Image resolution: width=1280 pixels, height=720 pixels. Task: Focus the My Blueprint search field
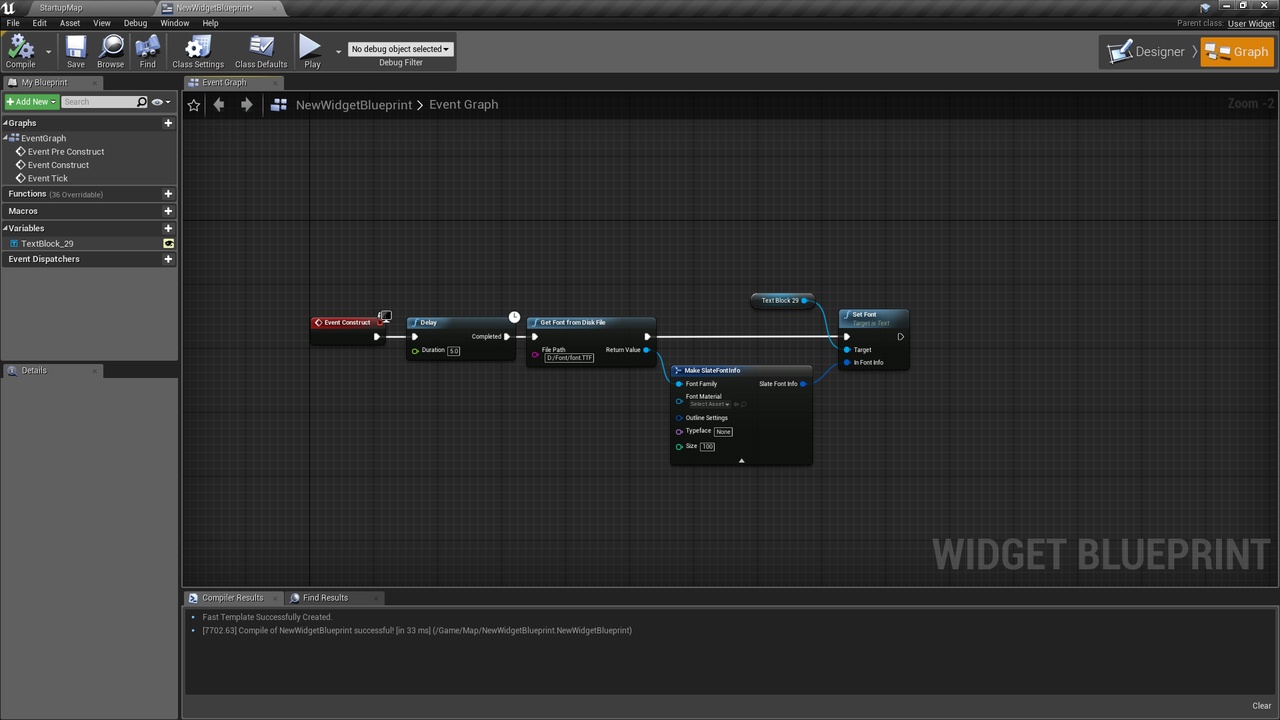[98, 102]
